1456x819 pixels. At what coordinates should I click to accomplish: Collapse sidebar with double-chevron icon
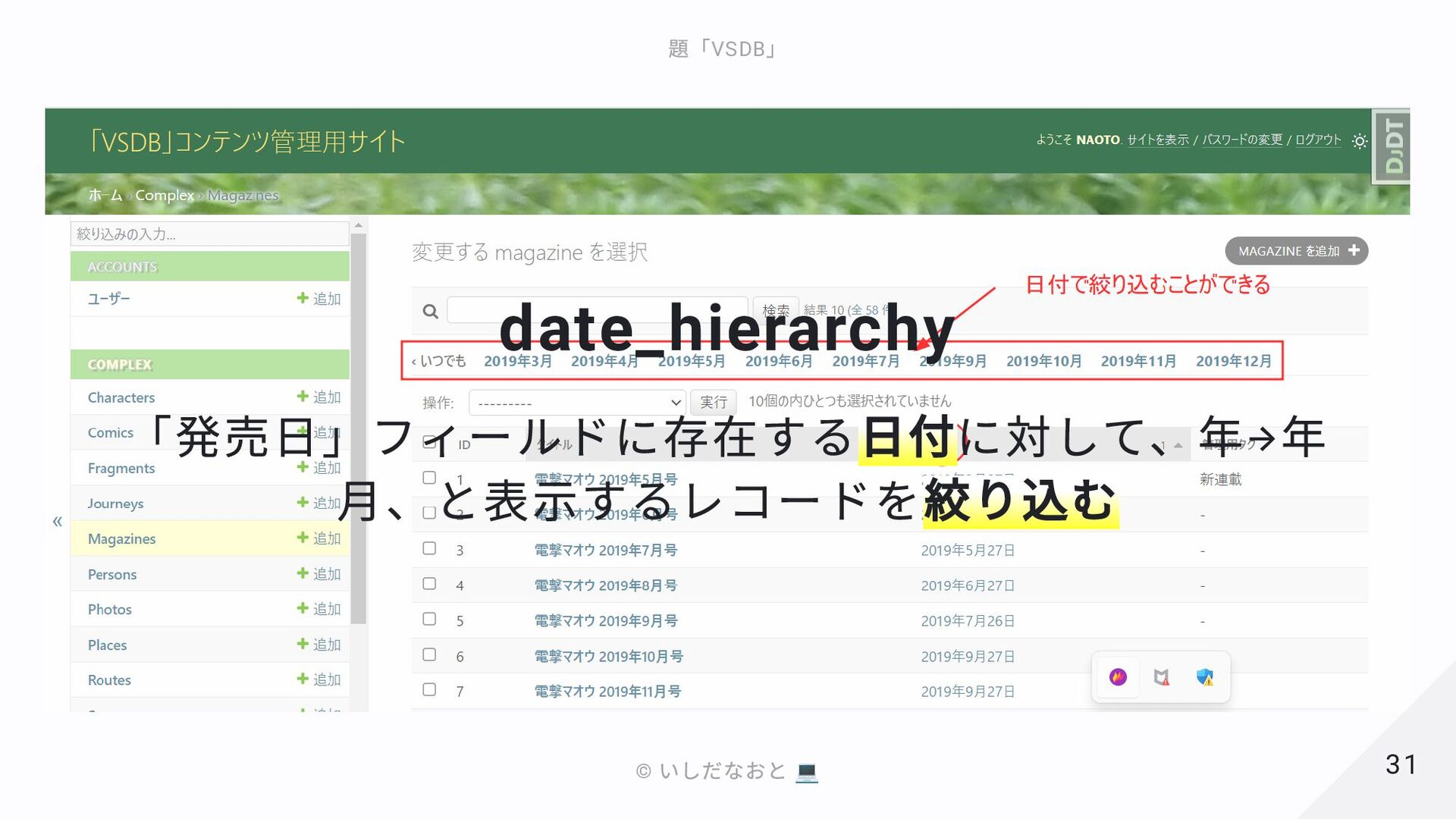pos(58,521)
